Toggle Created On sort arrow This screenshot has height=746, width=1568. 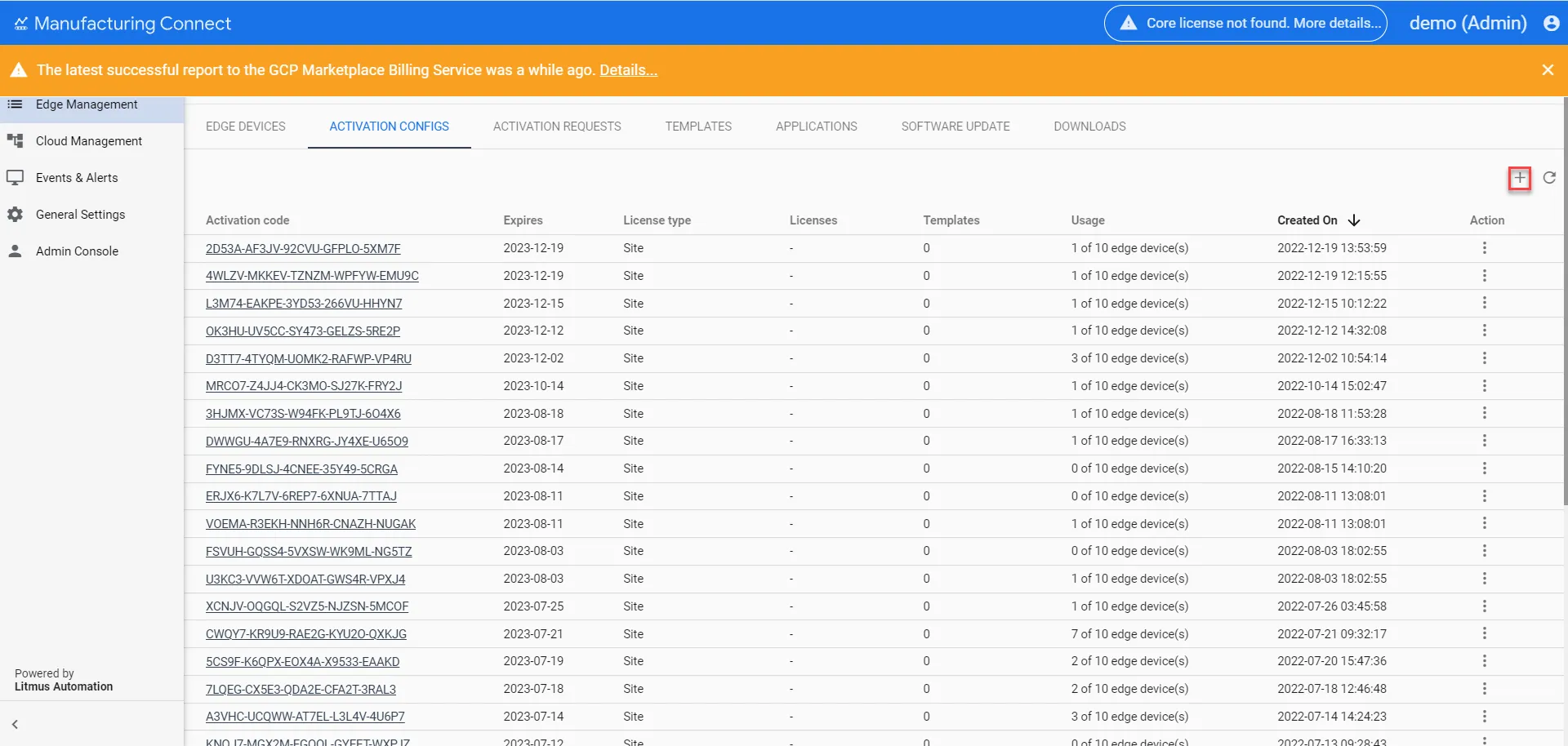(x=1354, y=220)
